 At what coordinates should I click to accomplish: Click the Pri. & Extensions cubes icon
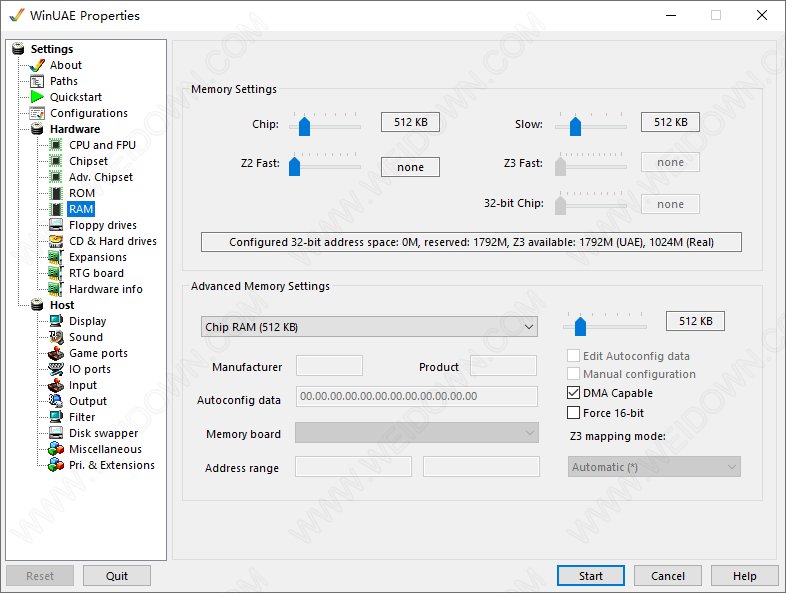tap(56, 465)
